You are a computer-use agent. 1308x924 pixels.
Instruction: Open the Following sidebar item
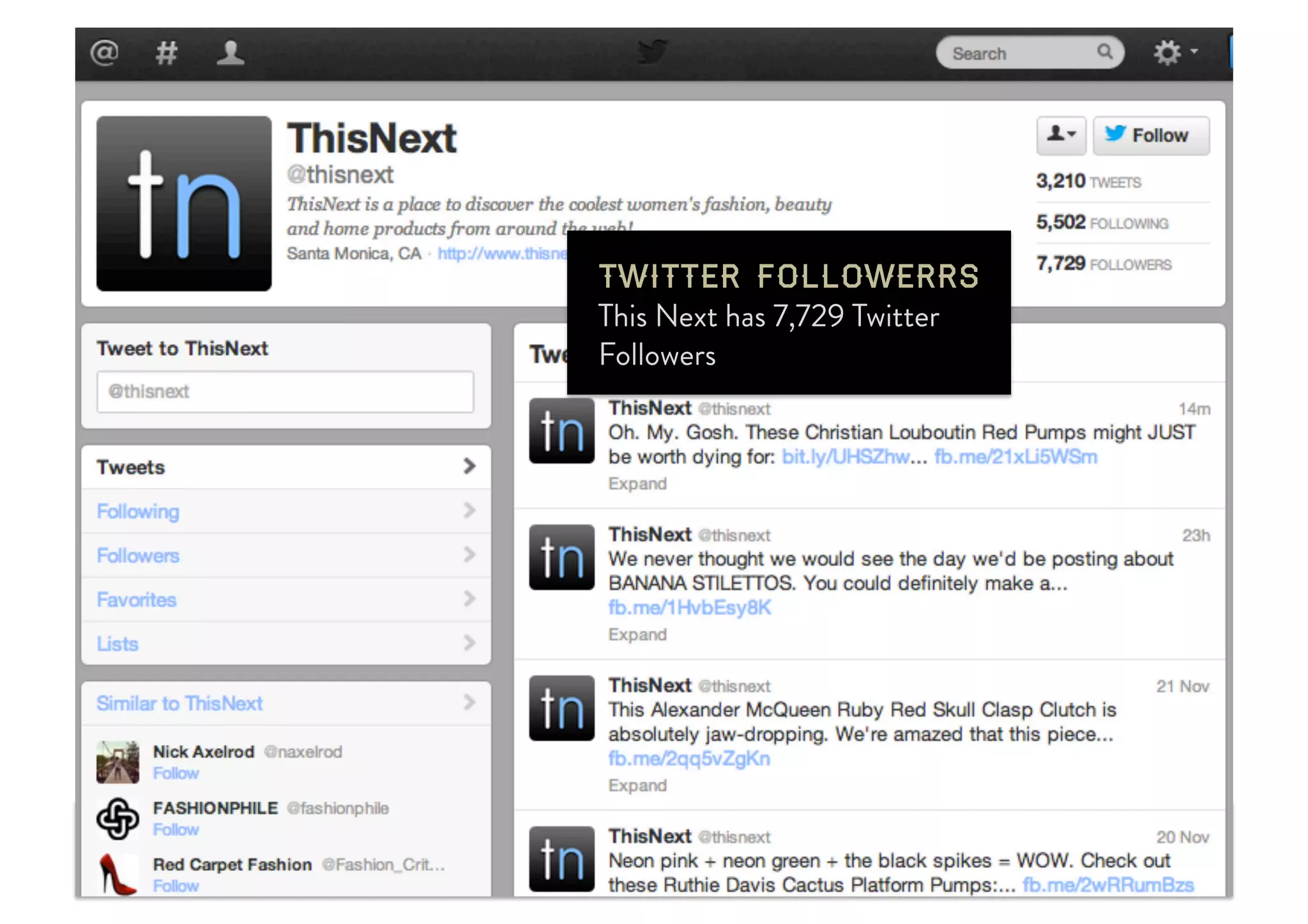[138, 511]
